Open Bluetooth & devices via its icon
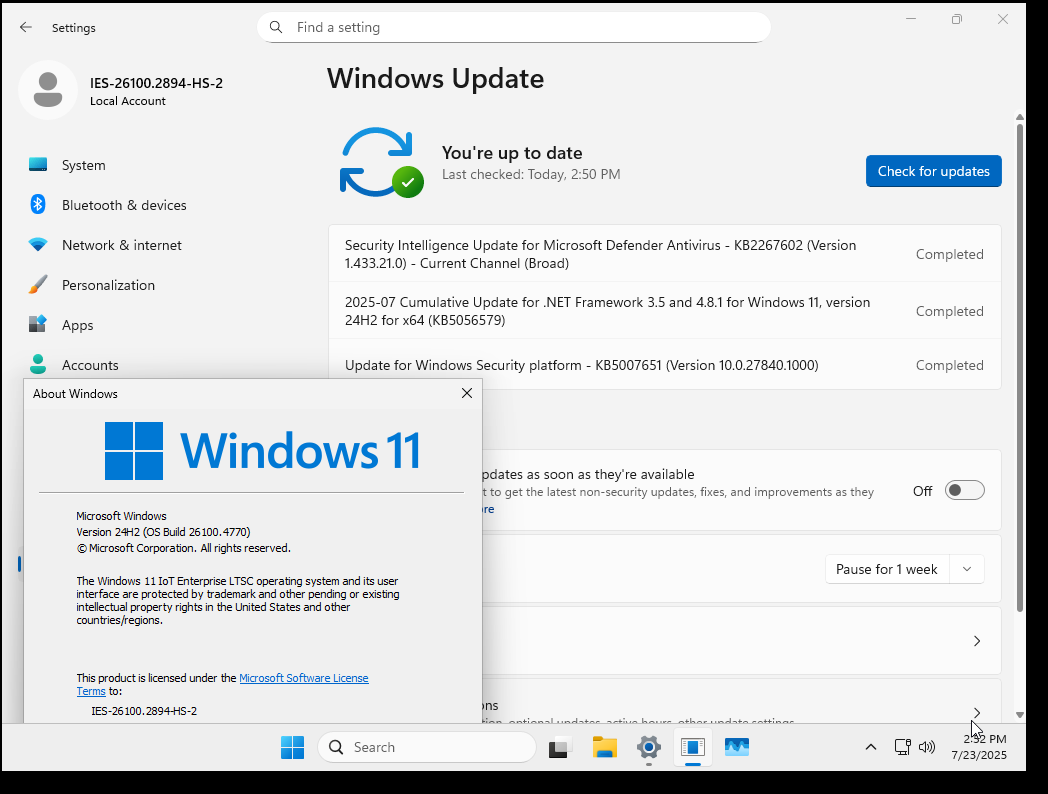Image resolution: width=1048 pixels, height=794 pixels. coord(38,205)
